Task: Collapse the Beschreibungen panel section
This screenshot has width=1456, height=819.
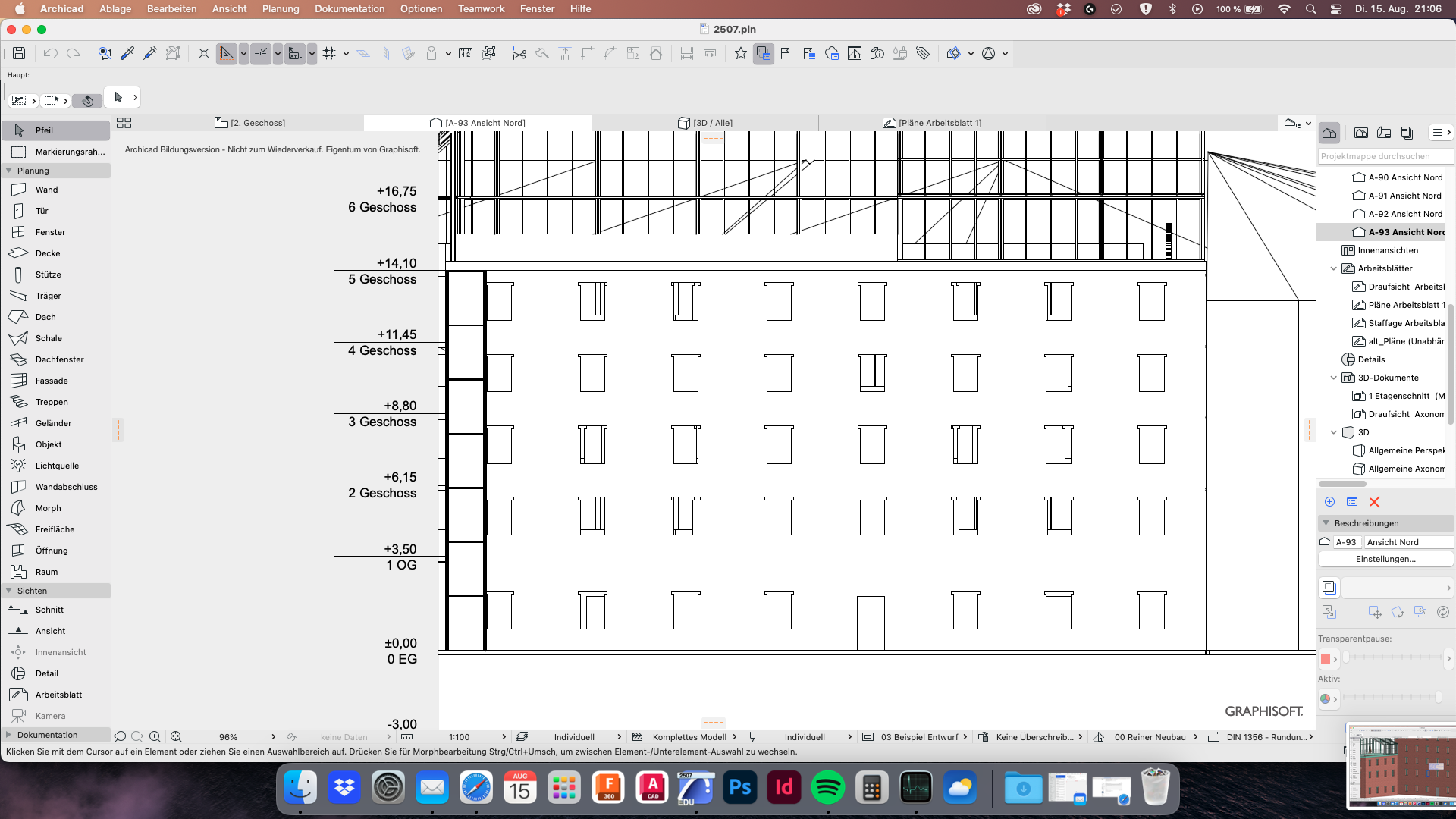Action: tap(1326, 523)
